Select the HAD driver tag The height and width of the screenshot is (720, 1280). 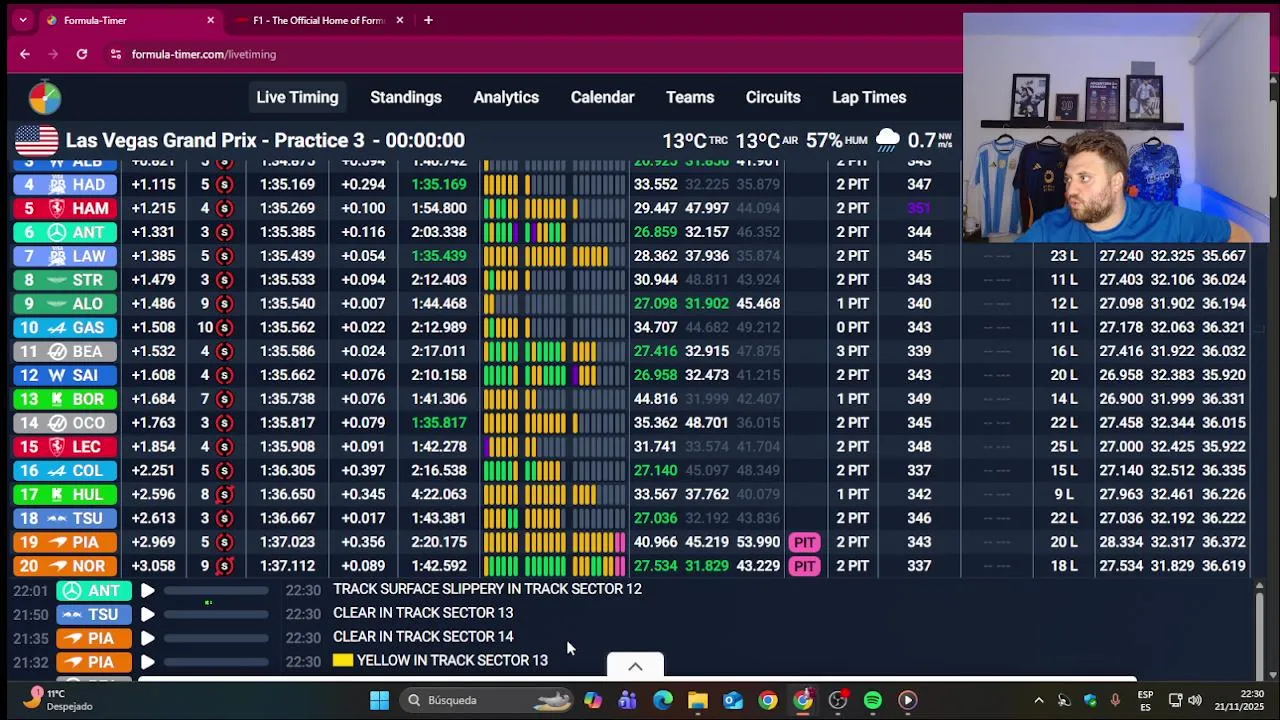tap(64, 184)
